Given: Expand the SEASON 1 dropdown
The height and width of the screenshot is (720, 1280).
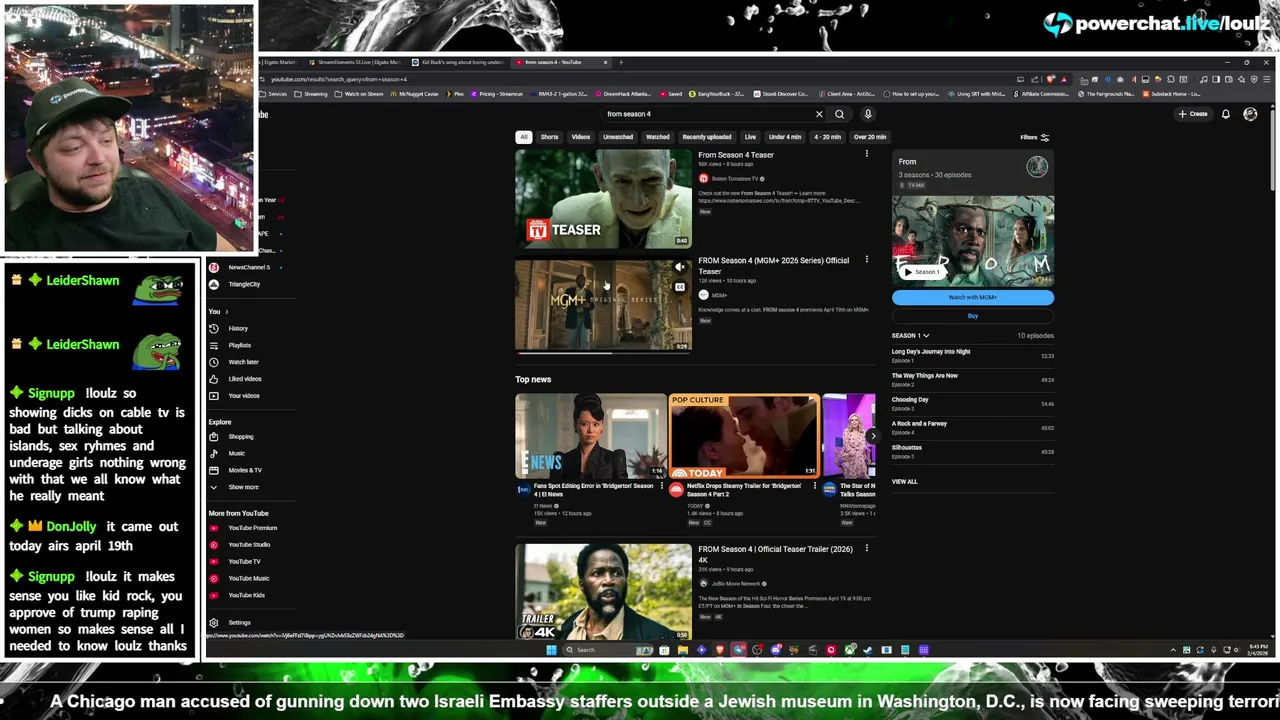Looking at the screenshot, I should [x=911, y=336].
